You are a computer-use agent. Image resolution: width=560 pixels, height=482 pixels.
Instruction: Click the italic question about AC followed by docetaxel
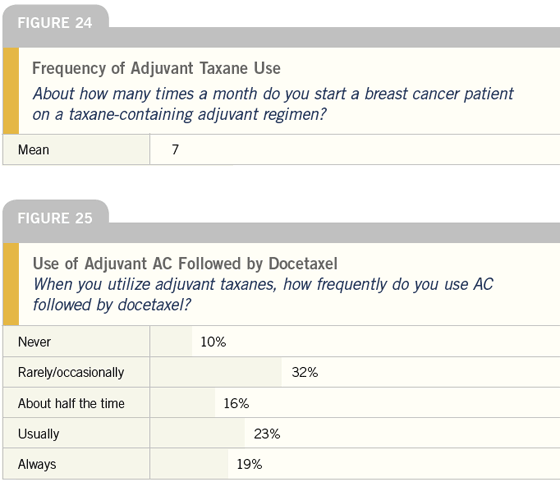tap(263, 295)
